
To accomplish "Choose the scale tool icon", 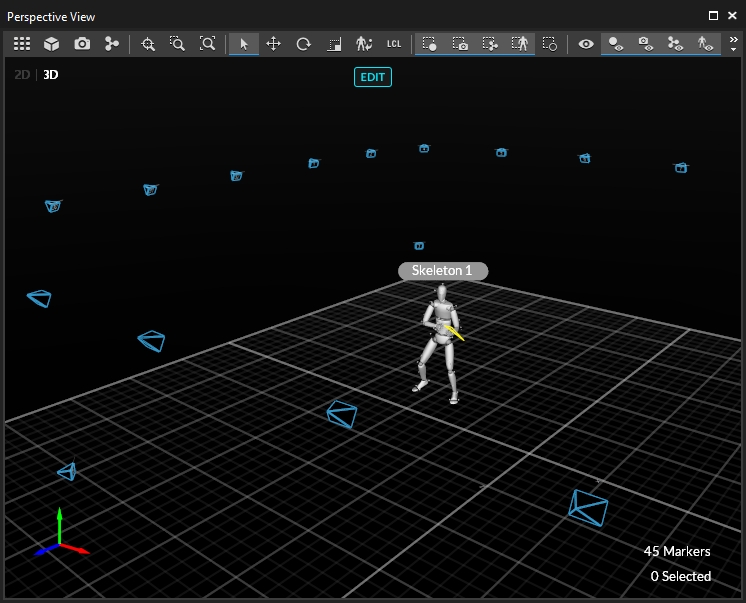I will [335, 44].
